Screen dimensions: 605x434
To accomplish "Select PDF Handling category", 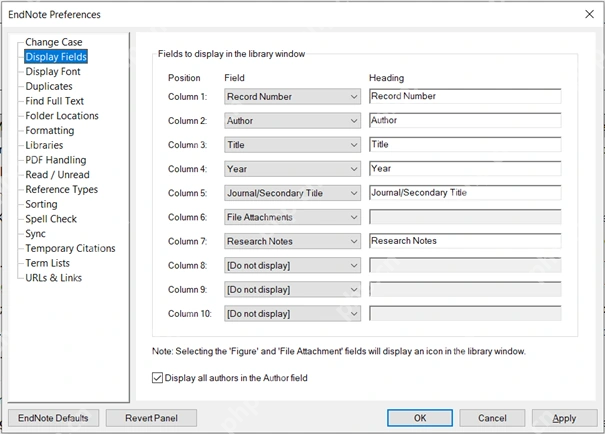I will 56,160.
